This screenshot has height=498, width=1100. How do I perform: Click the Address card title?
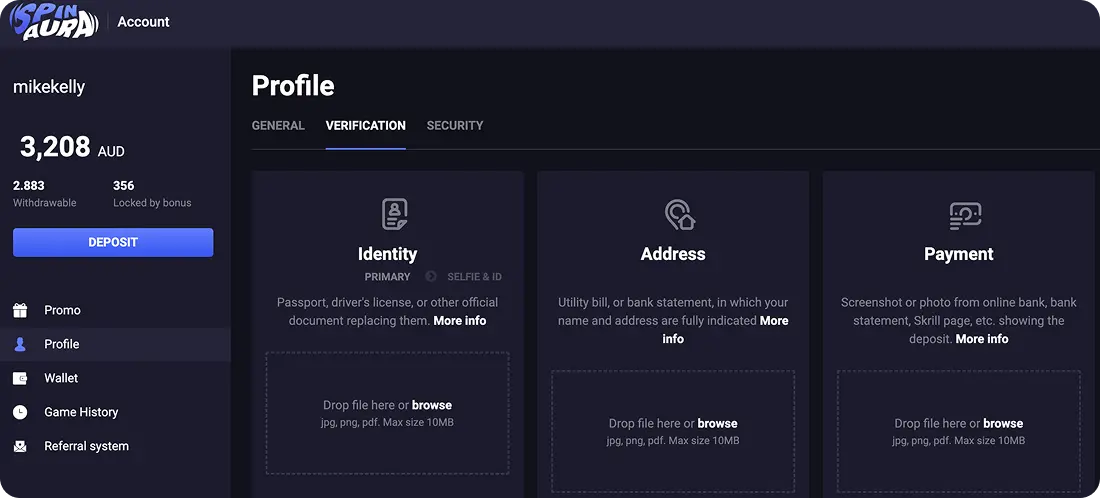(673, 254)
